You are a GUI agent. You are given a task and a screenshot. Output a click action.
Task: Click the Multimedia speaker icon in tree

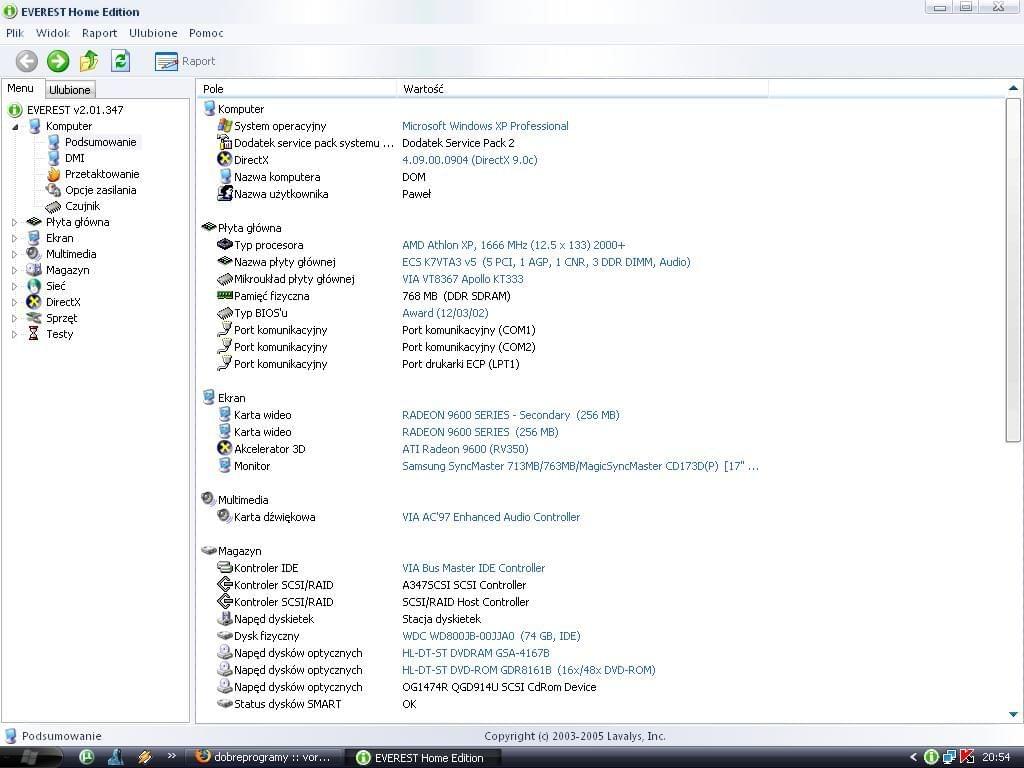(34, 254)
